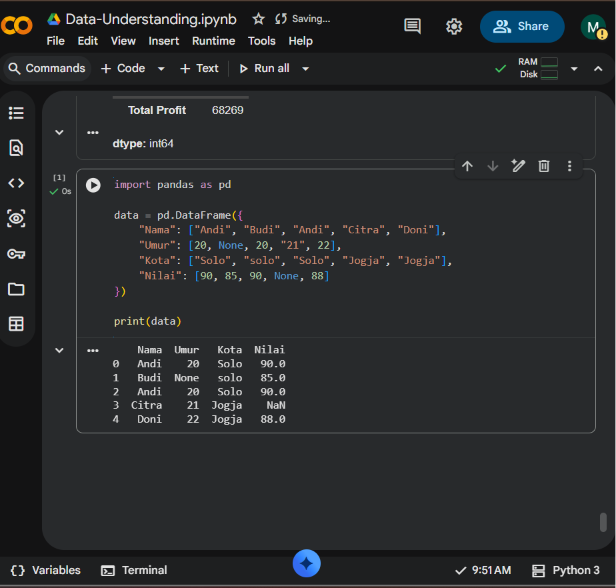
Task: Open the Terminal panel
Action: 134,570
